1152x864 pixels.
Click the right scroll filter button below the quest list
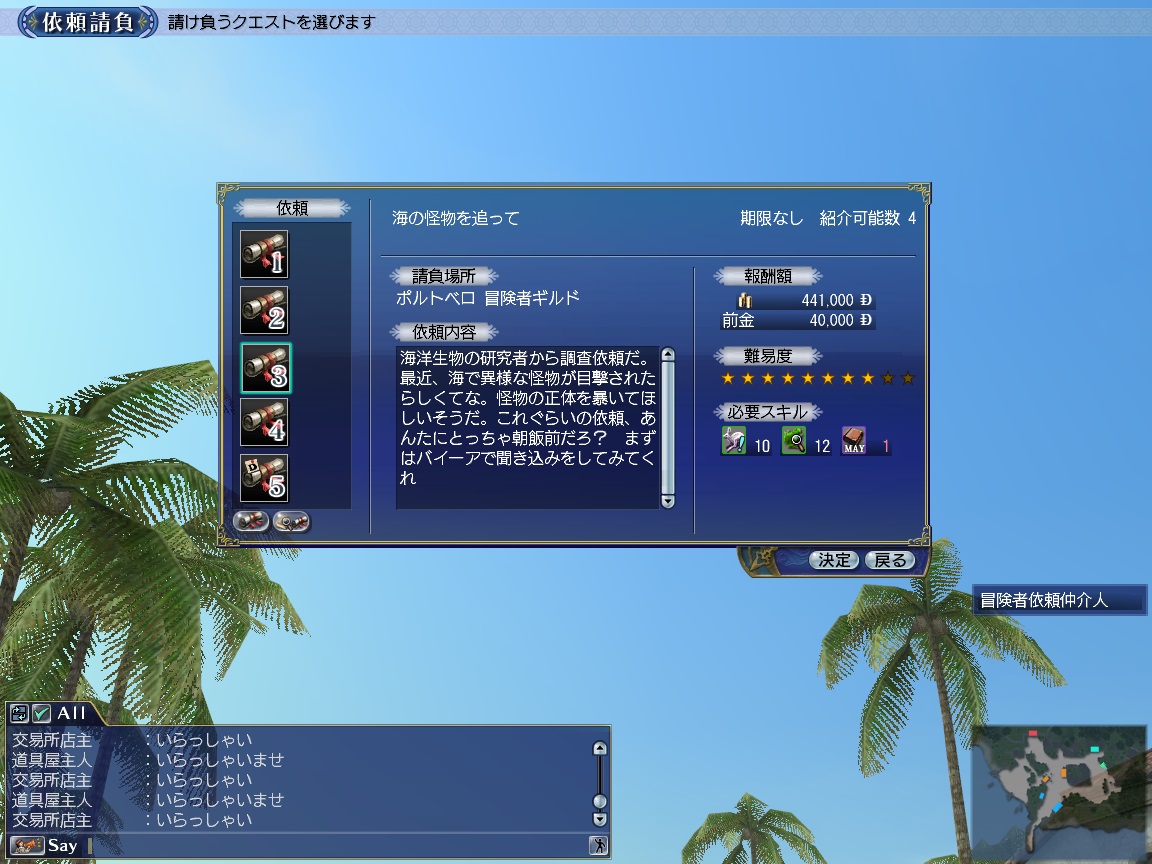click(x=291, y=521)
